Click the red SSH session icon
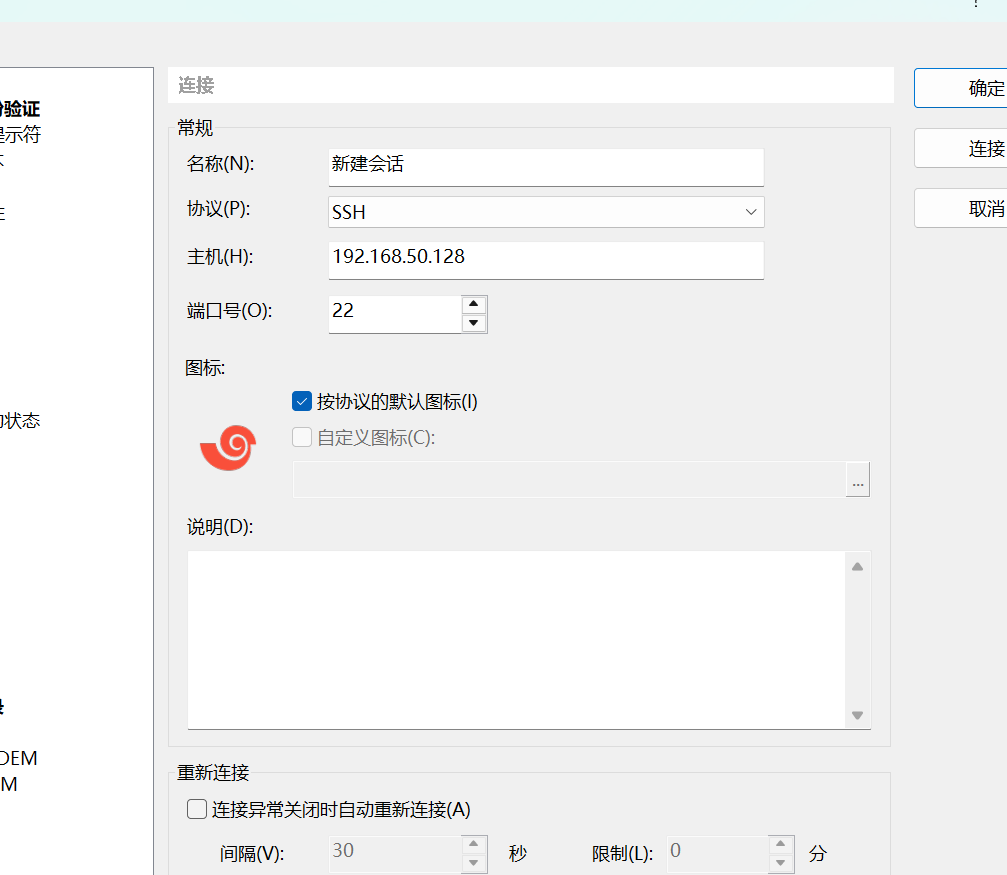The width and height of the screenshot is (1007, 875). (x=227, y=448)
